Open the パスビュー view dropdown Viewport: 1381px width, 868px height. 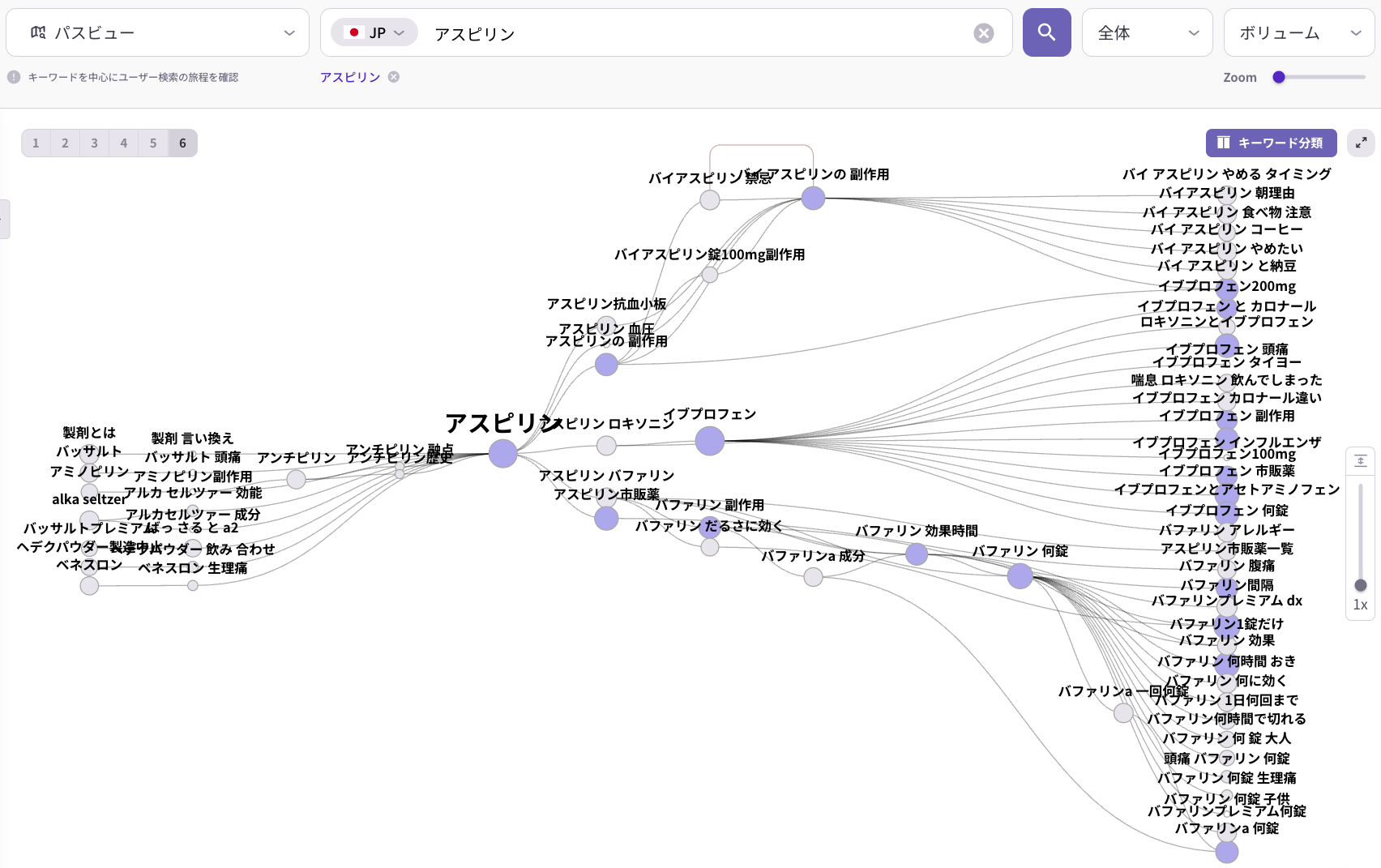coord(158,33)
